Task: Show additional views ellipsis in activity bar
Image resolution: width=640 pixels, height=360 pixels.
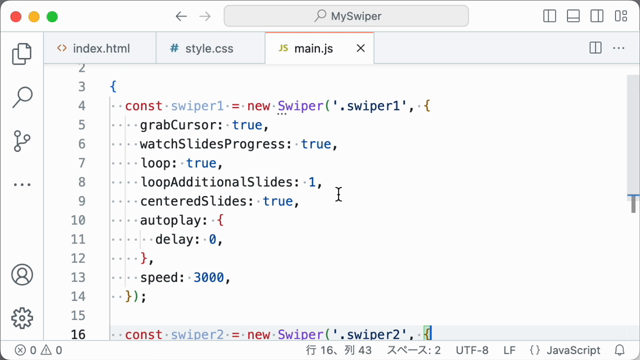Action: coord(22,184)
